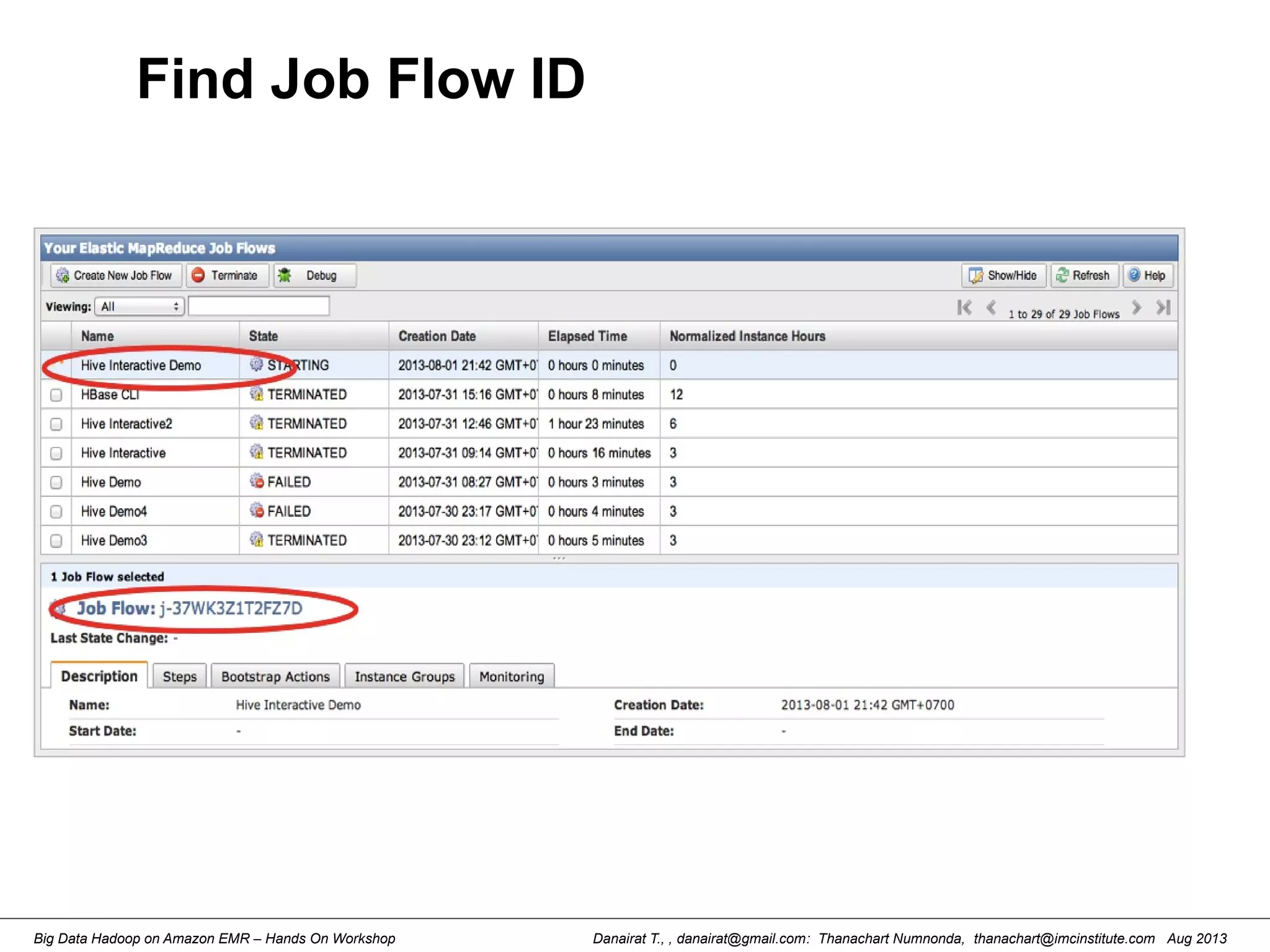The image size is (1270, 952).
Task: Go to previous page of job flows
Action: 992,307
